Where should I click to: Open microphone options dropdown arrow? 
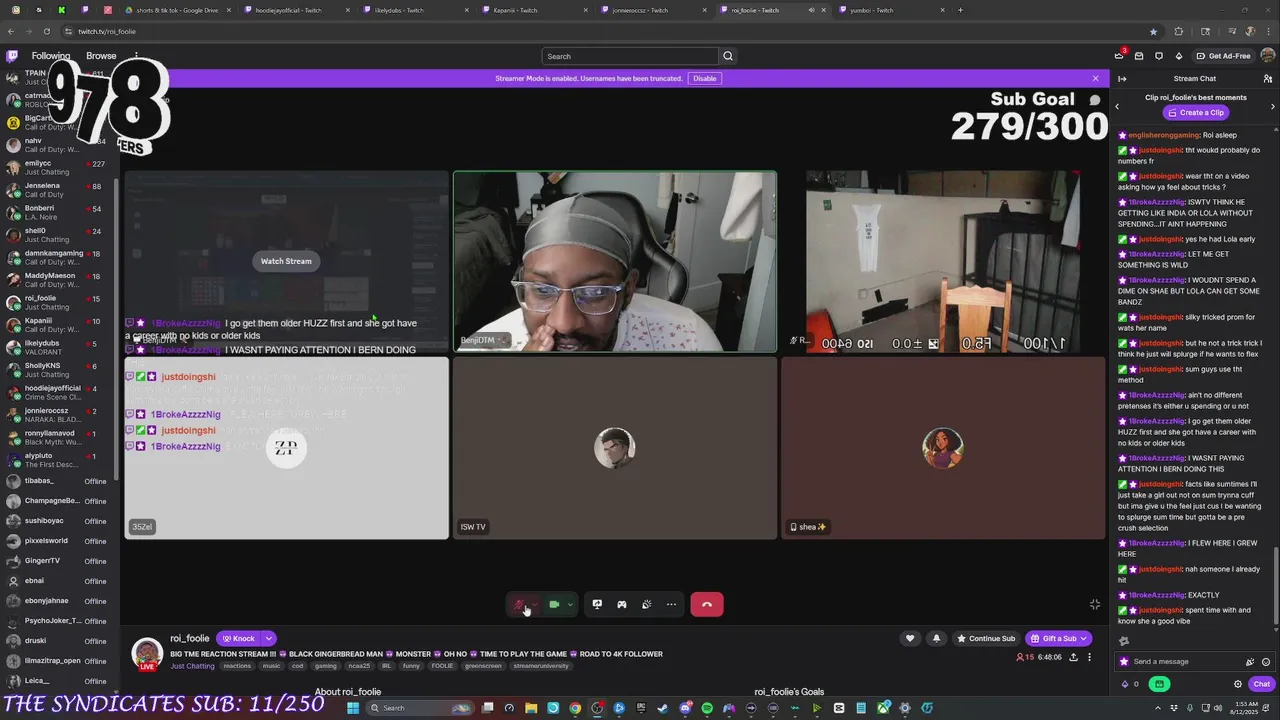coord(535,604)
